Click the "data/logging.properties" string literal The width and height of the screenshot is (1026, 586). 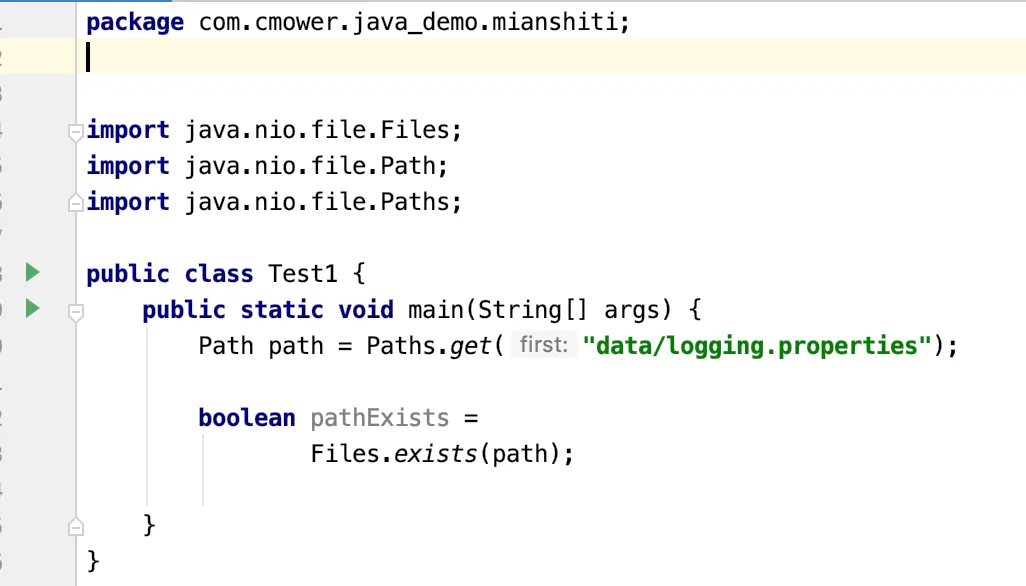click(x=757, y=345)
